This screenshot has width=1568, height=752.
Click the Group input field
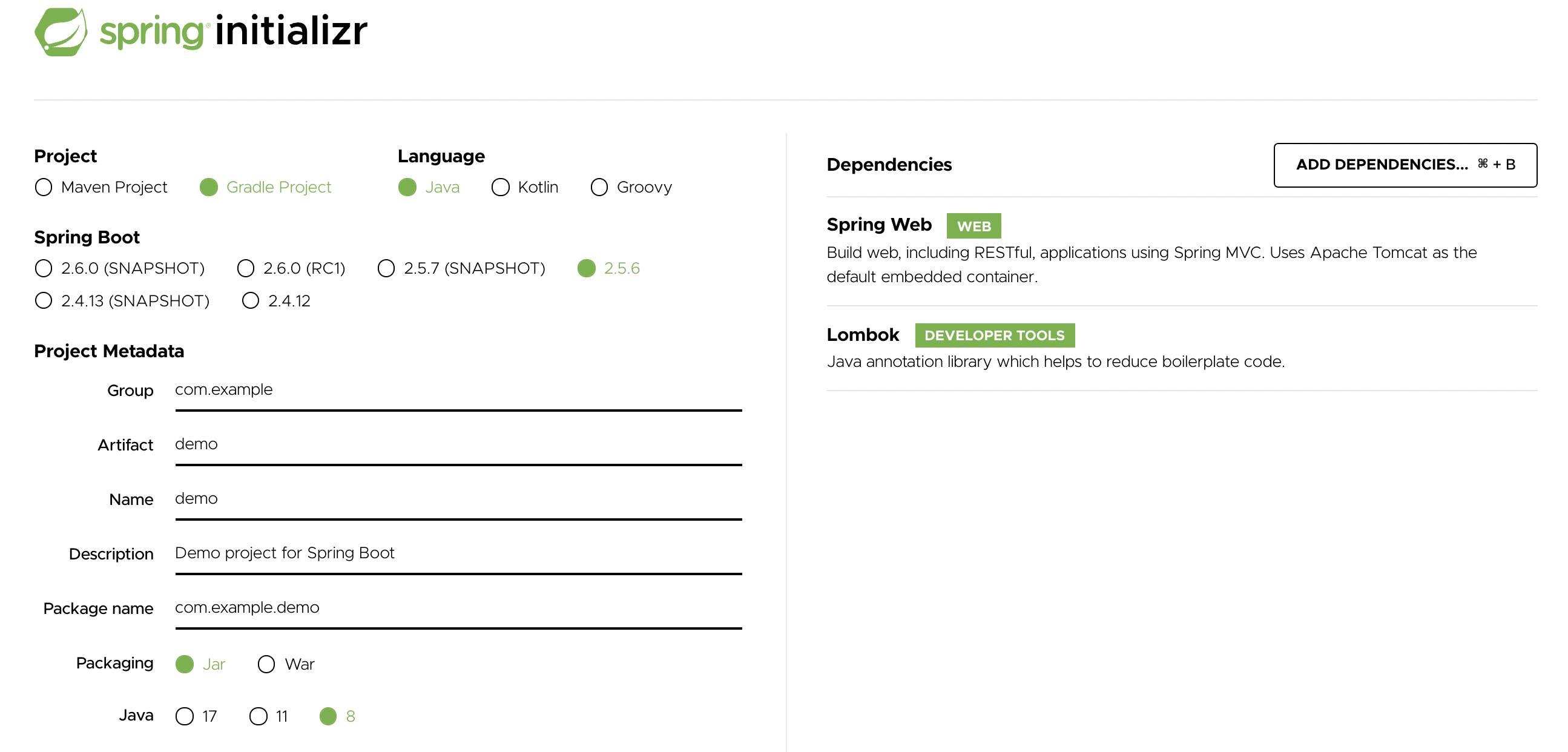pyautogui.click(x=458, y=391)
